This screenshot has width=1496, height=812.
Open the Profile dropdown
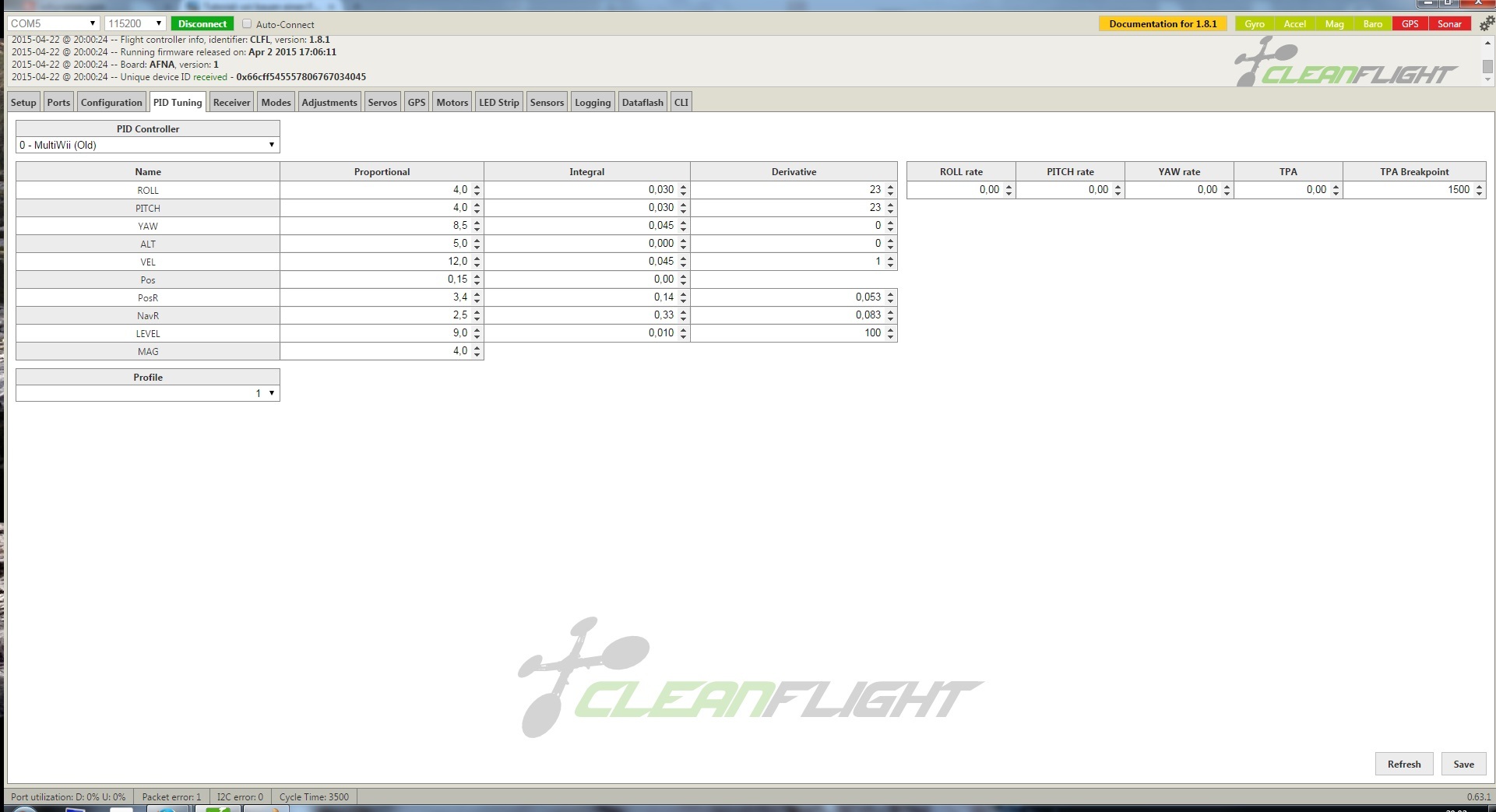point(148,393)
